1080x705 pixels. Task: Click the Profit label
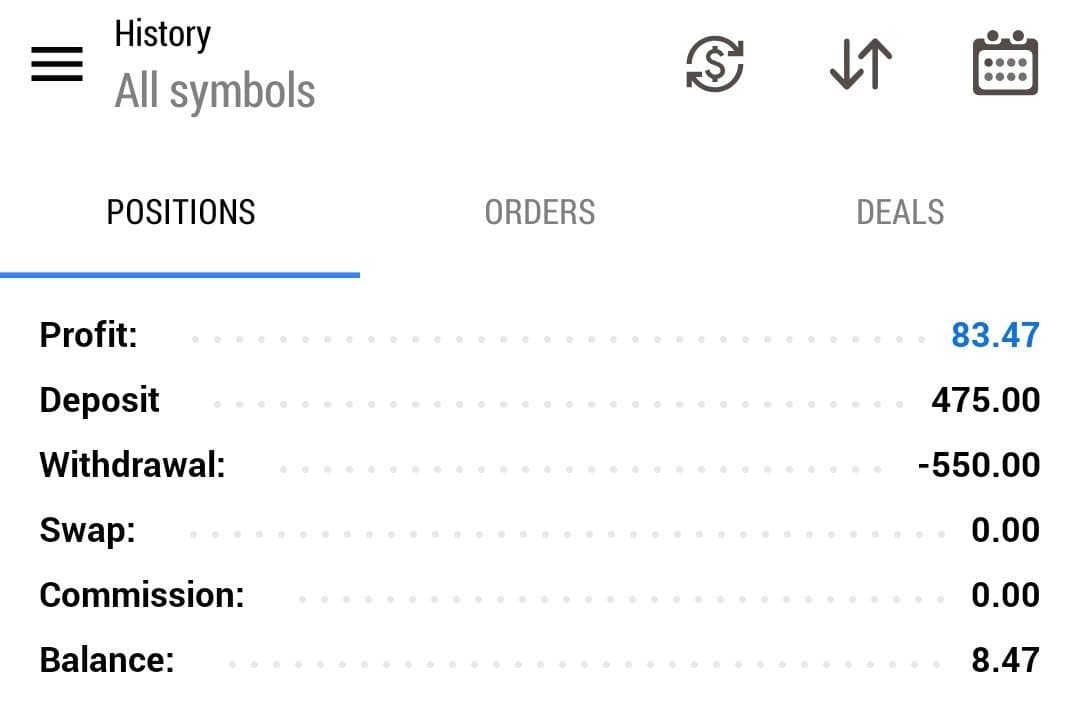pyautogui.click(x=89, y=335)
